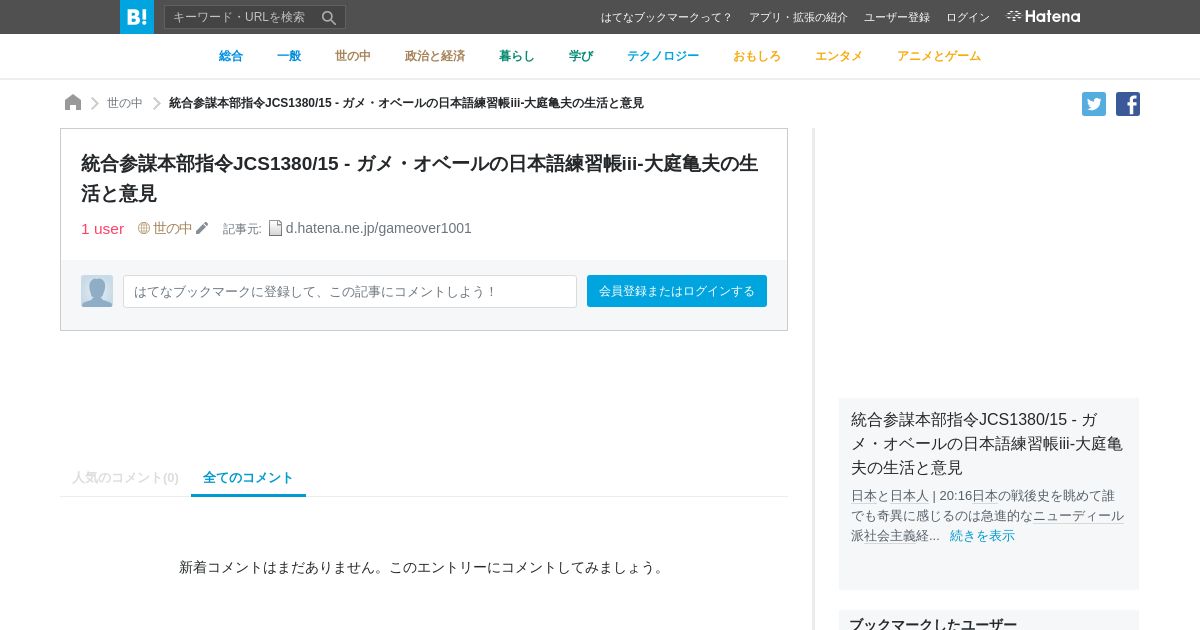
Task: Click ユーザー登録 link
Action: click(x=897, y=17)
